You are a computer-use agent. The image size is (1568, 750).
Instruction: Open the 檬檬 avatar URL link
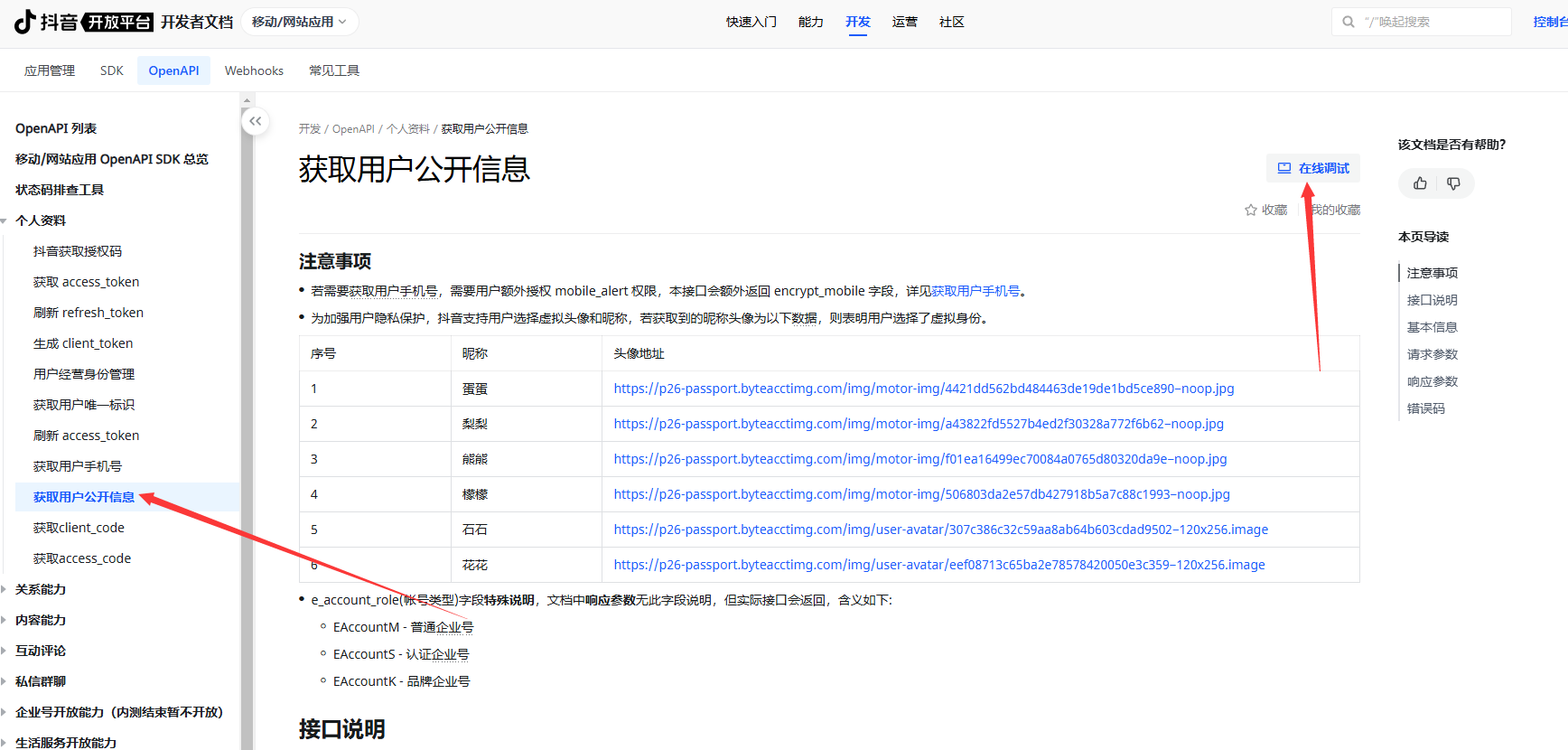click(922, 494)
